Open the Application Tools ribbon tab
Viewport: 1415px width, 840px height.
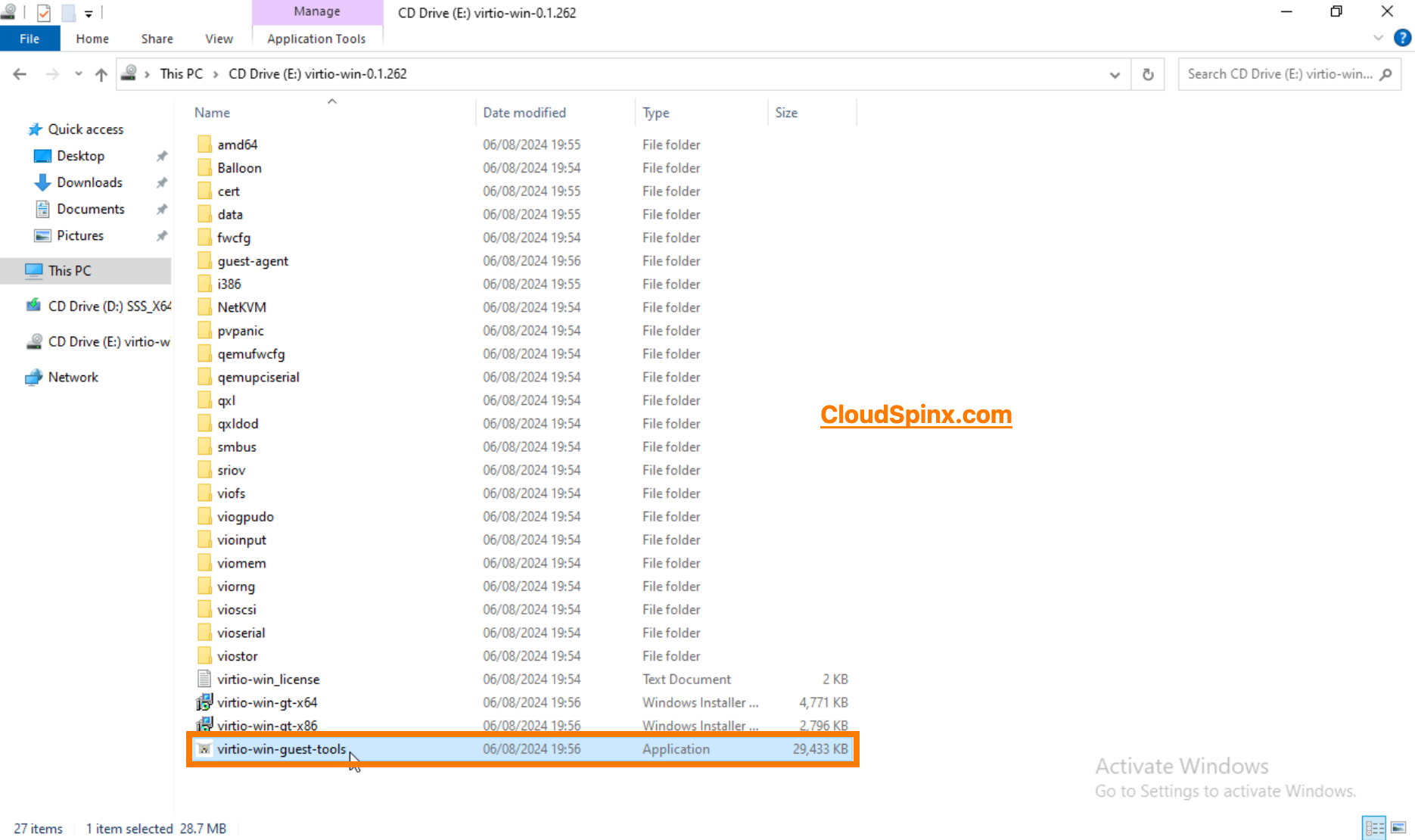click(317, 38)
